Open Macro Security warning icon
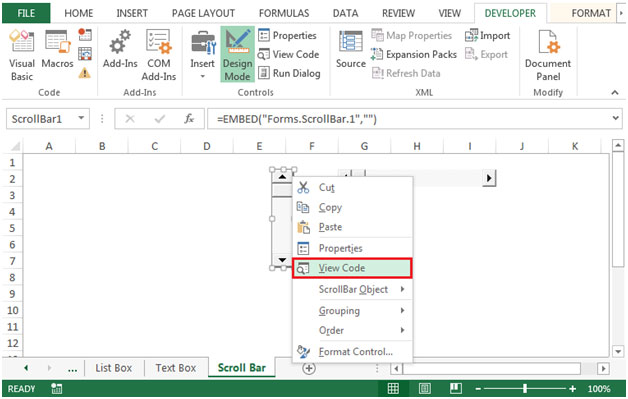 point(85,73)
